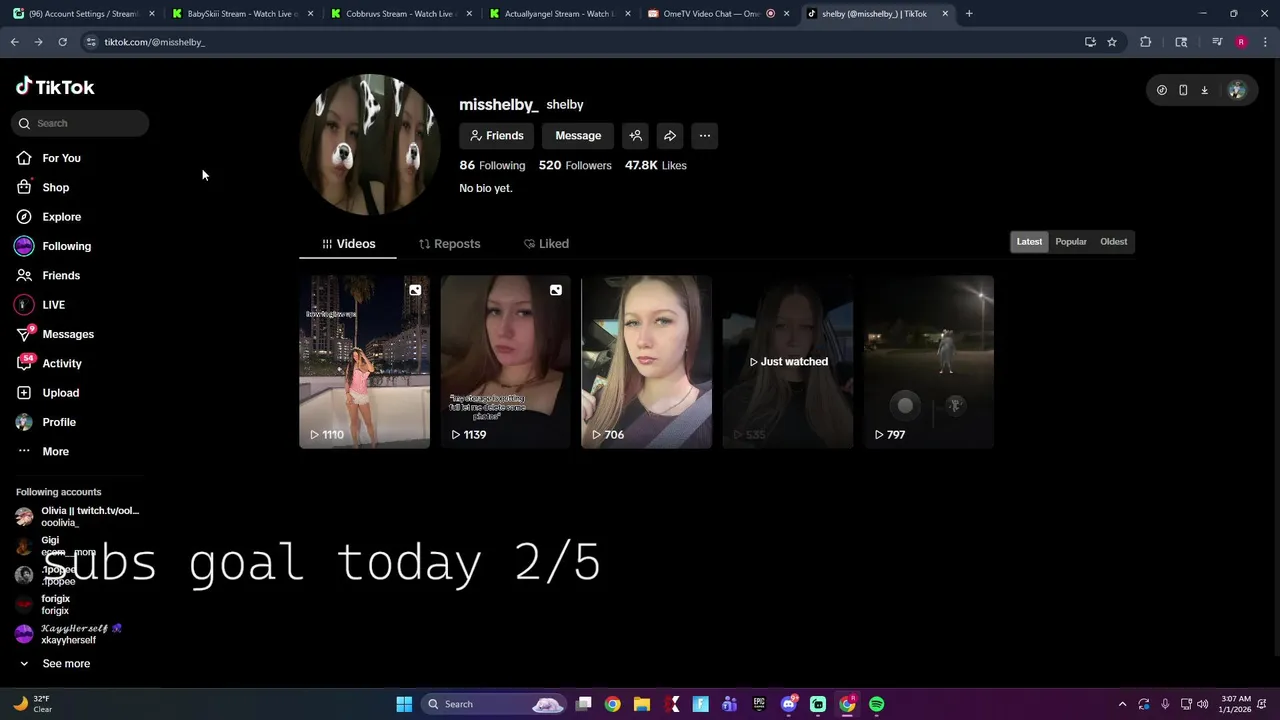
Task: Bookmark this page with the star icon
Action: point(1112,42)
